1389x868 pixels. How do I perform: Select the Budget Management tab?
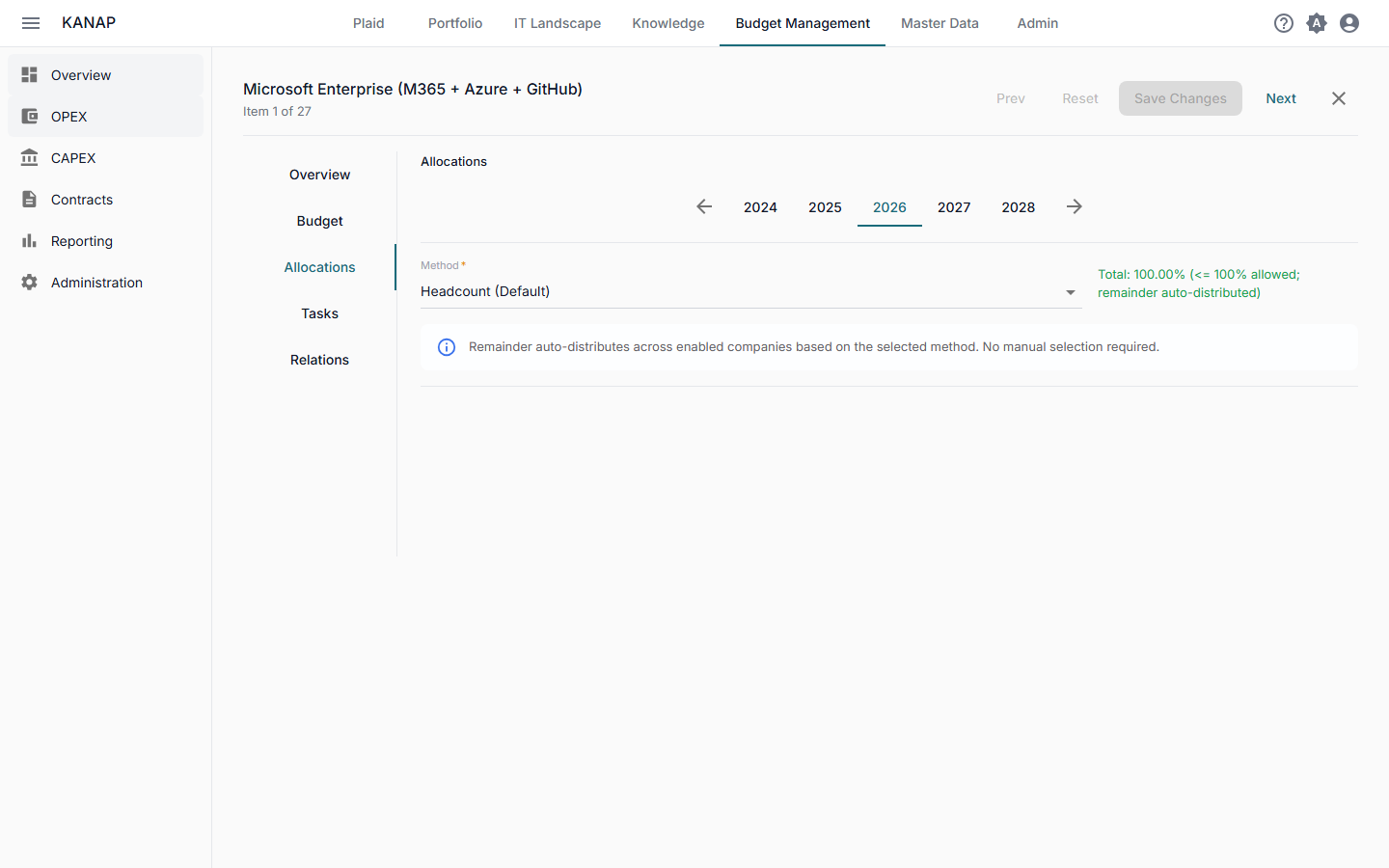803,23
